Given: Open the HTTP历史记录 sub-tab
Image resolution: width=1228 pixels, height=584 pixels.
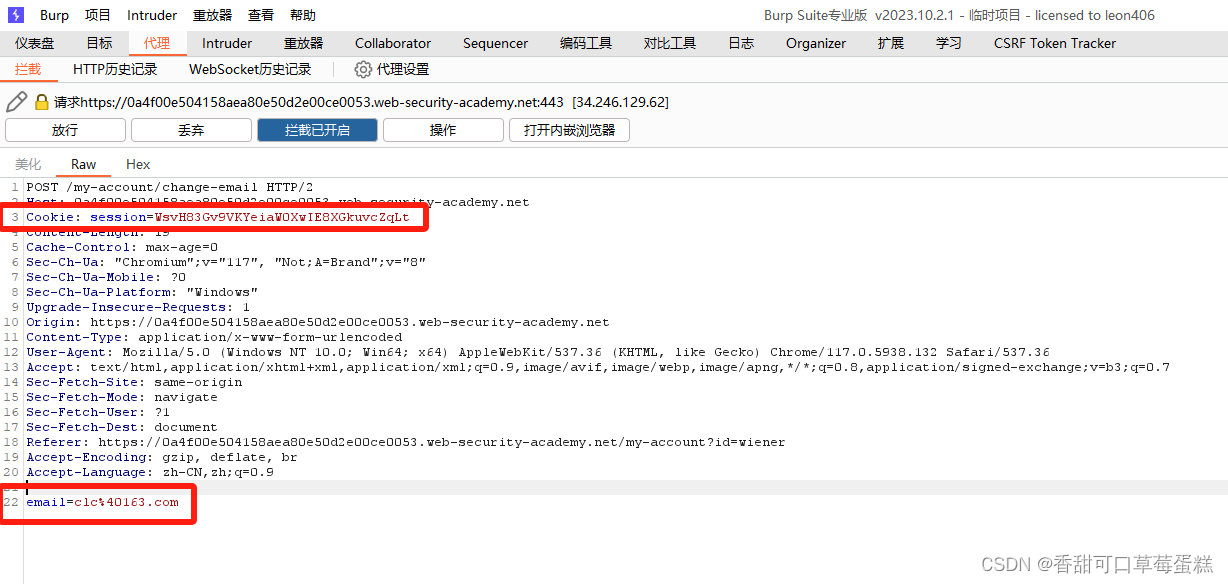Looking at the screenshot, I should tap(115, 69).
